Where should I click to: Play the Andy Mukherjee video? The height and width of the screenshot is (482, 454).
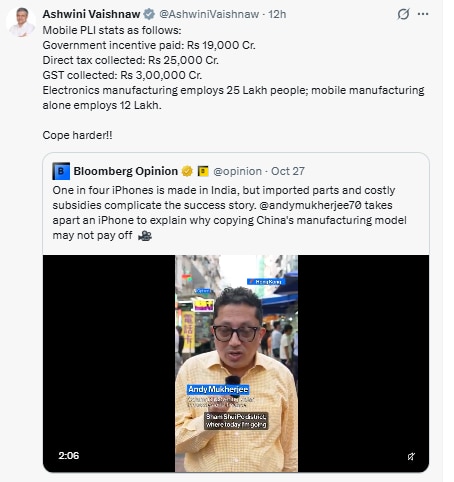tap(236, 363)
